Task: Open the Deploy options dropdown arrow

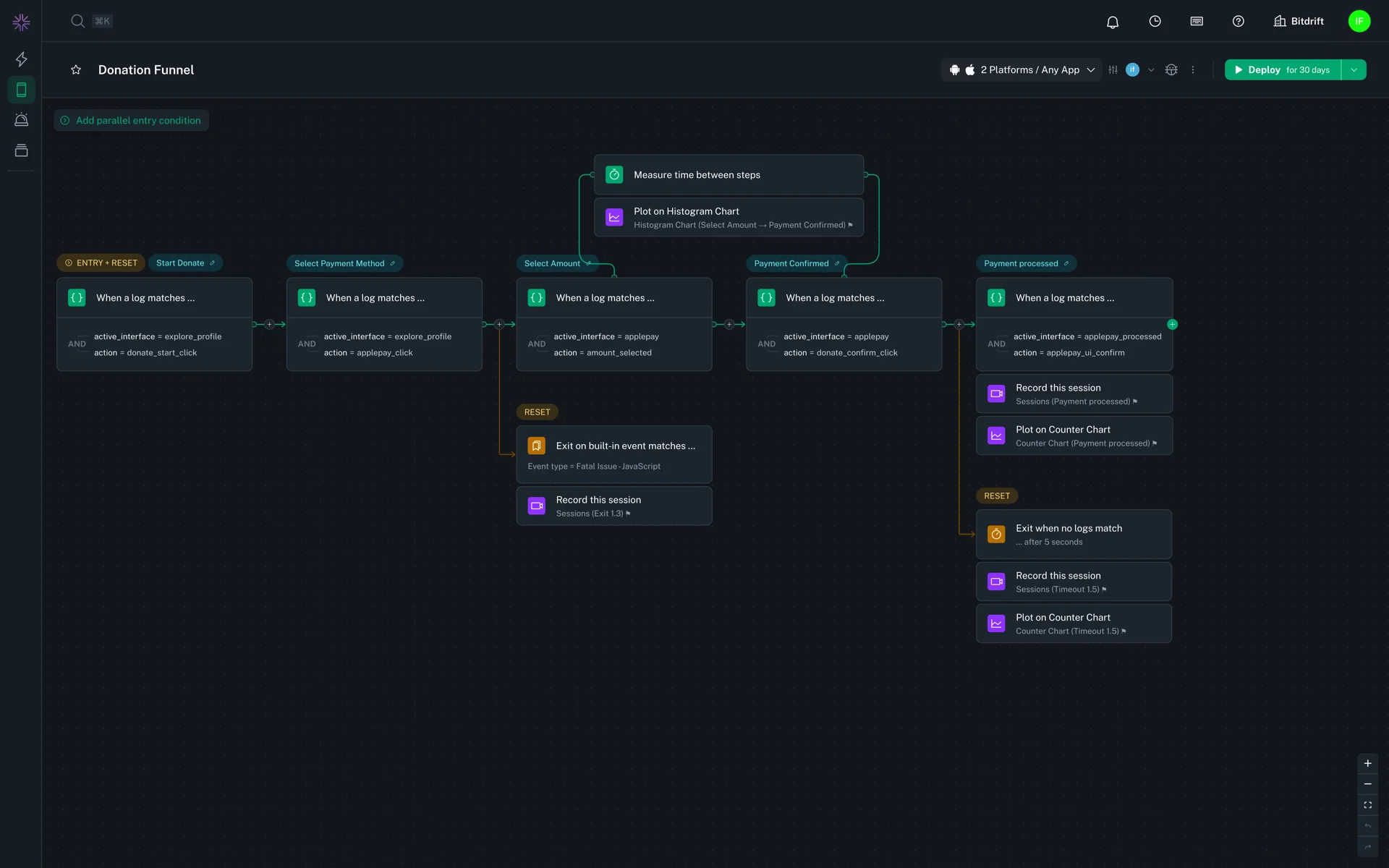Action: tap(1354, 70)
